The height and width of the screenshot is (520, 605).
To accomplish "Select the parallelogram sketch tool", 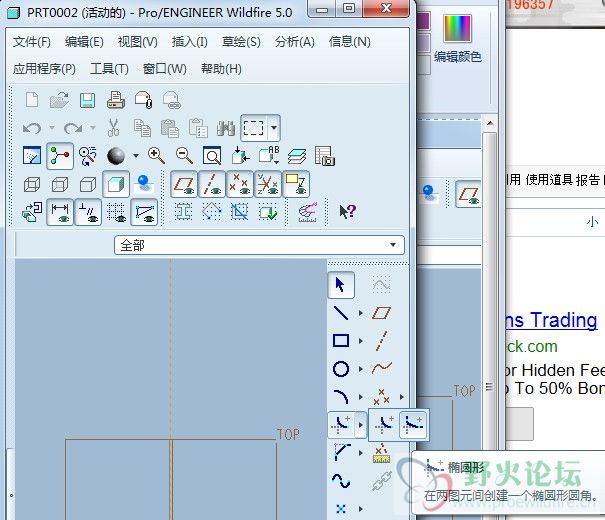I will click(382, 313).
